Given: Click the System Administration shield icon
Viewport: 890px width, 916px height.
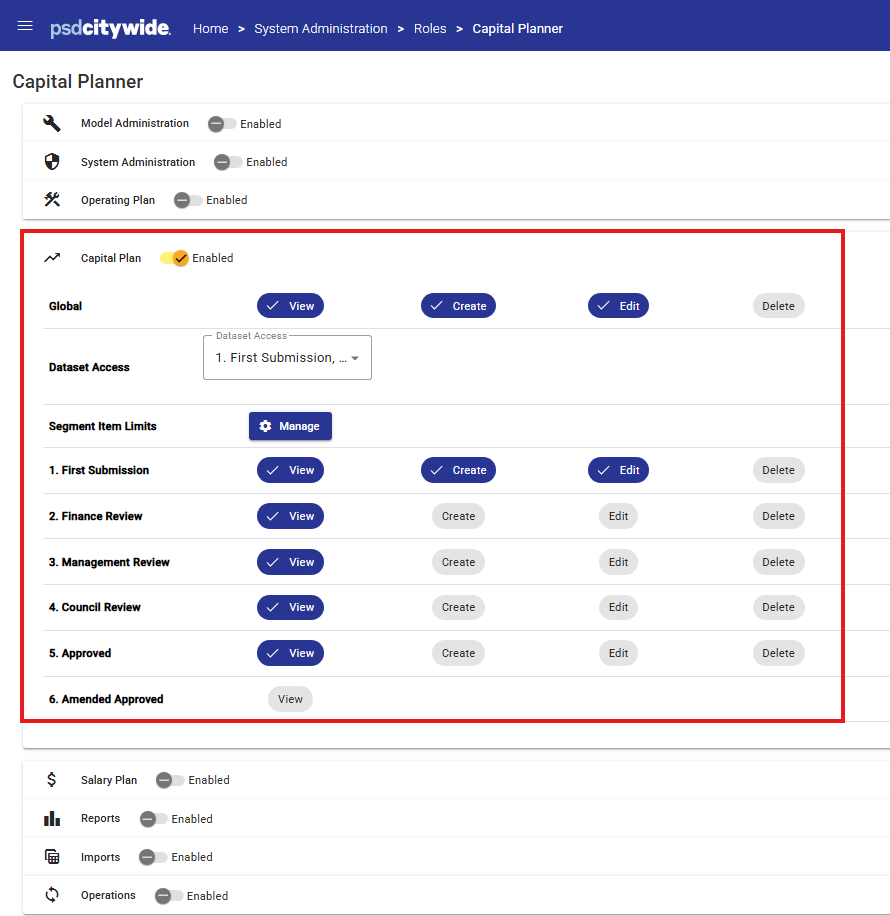Looking at the screenshot, I should [52, 162].
